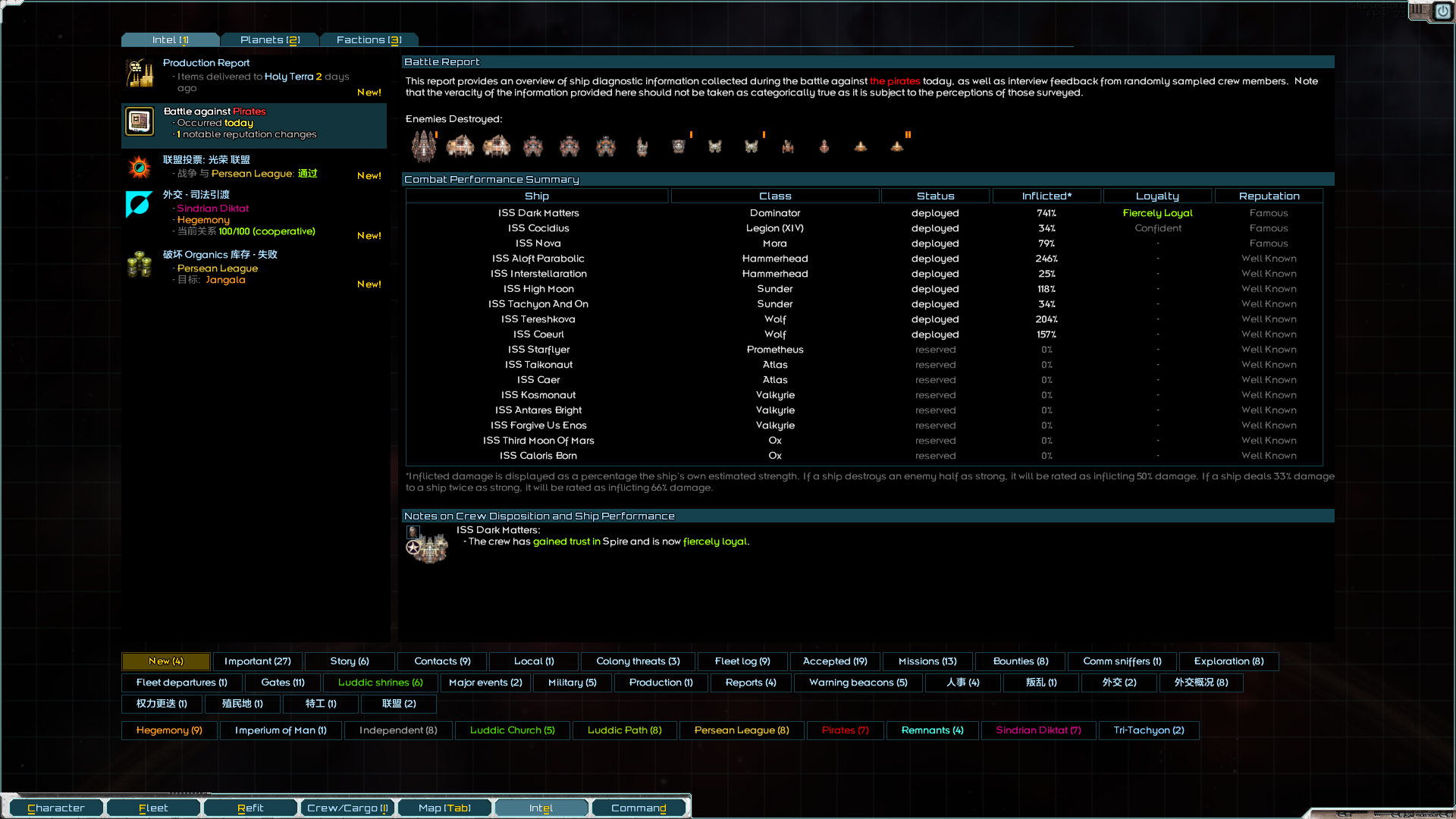Click the Command button in the bottom bar
This screenshot has width=1456, height=819.
point(639,808)
